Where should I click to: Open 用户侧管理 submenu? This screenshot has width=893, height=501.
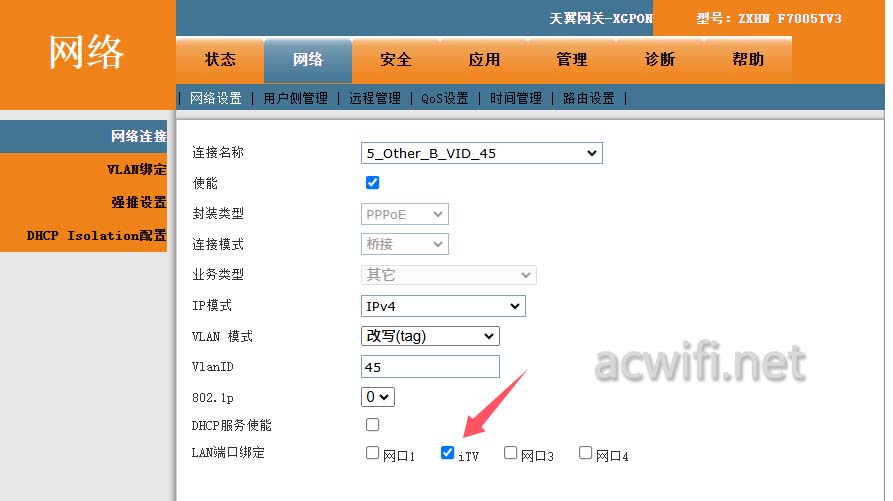(296, 98)
